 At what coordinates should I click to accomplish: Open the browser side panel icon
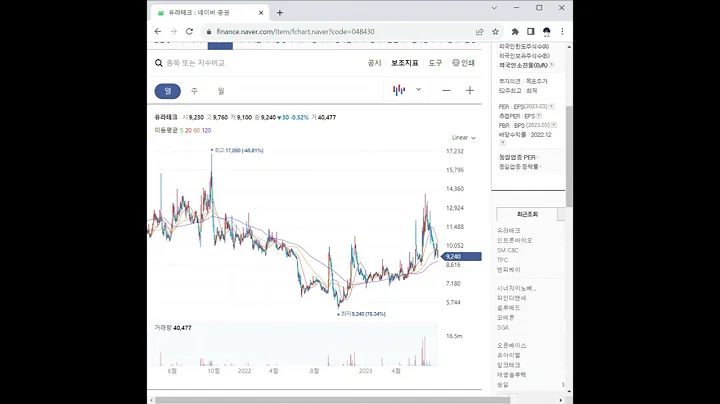[x=530, y=32]
